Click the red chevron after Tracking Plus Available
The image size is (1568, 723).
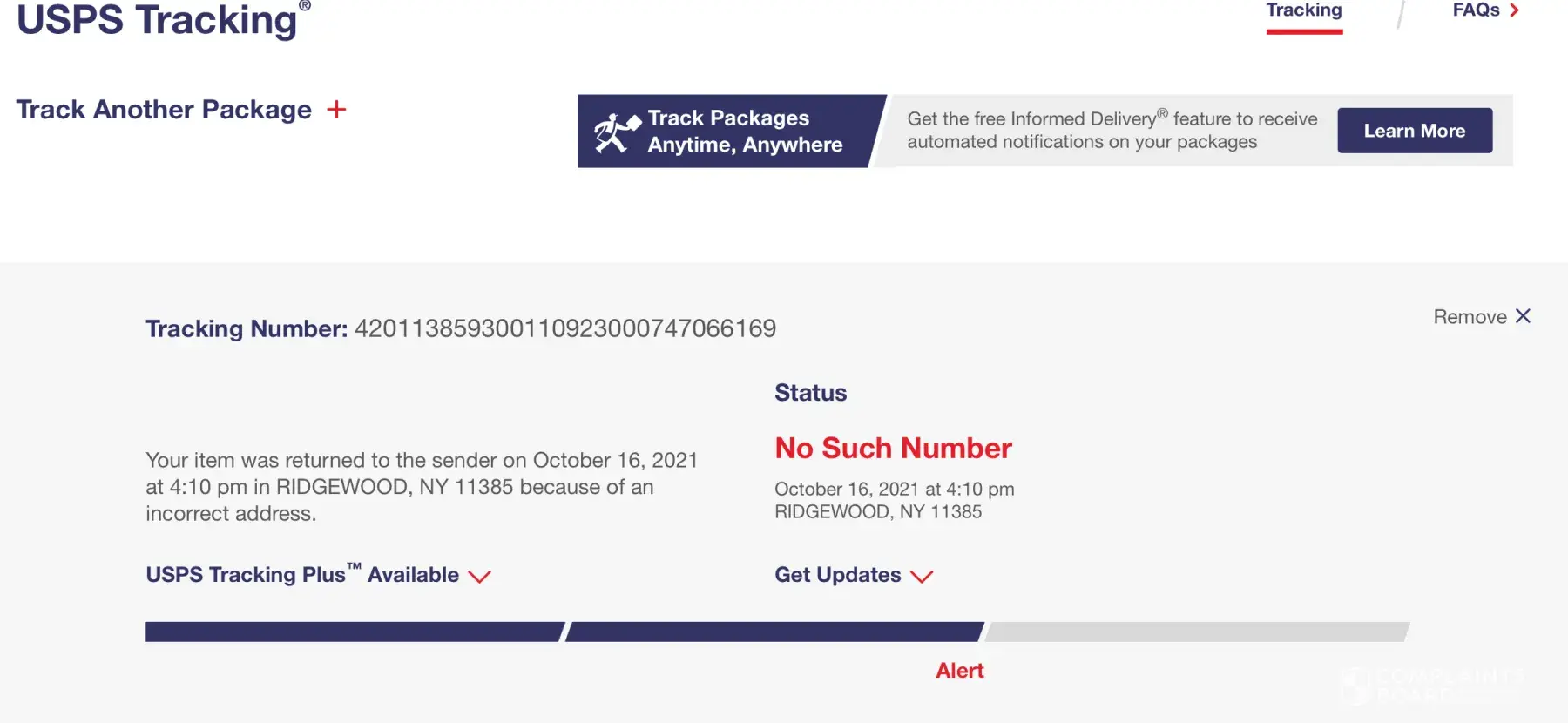pos(479,576)
